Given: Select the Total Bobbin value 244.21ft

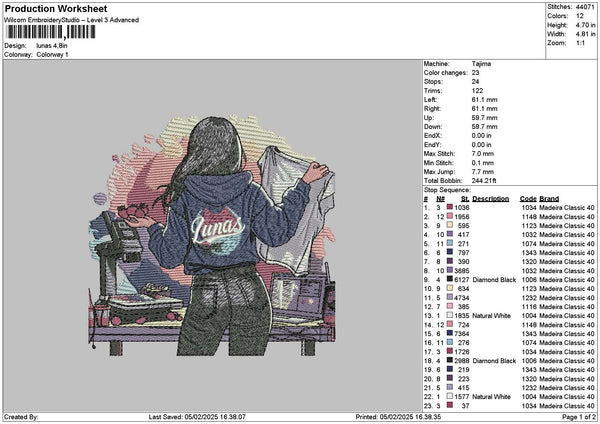Looking at the screenshot, I should click(484, 181).
